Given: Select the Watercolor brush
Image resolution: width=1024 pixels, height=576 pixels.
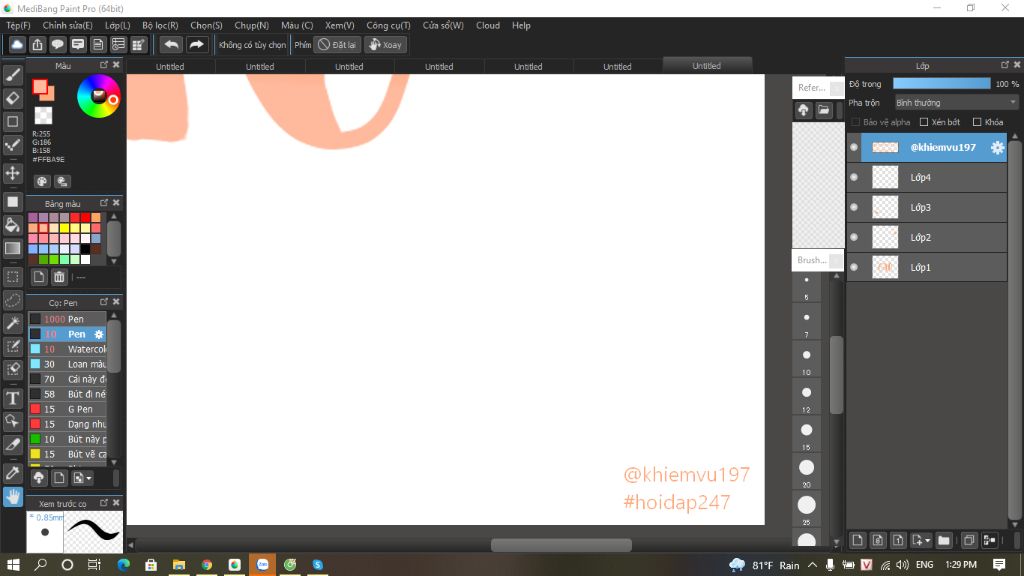Looking at the screenshot, I should (x=67, y=349).
